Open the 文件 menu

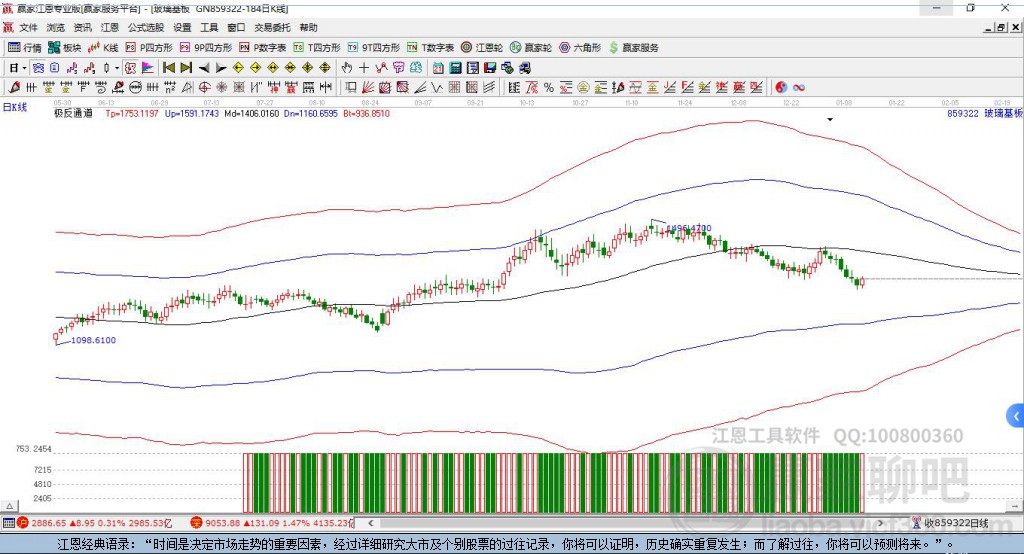(28, 27)
